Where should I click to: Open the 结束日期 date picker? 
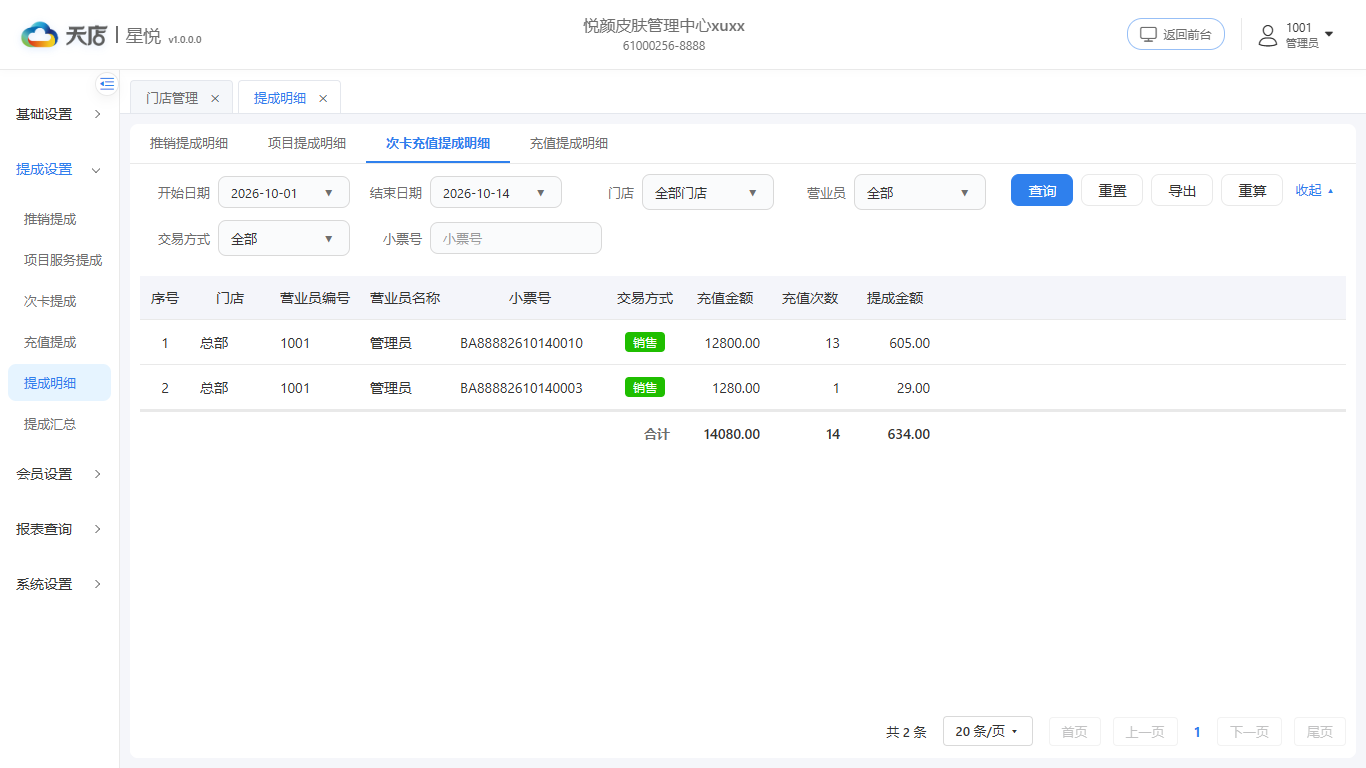tap(496, 193)
